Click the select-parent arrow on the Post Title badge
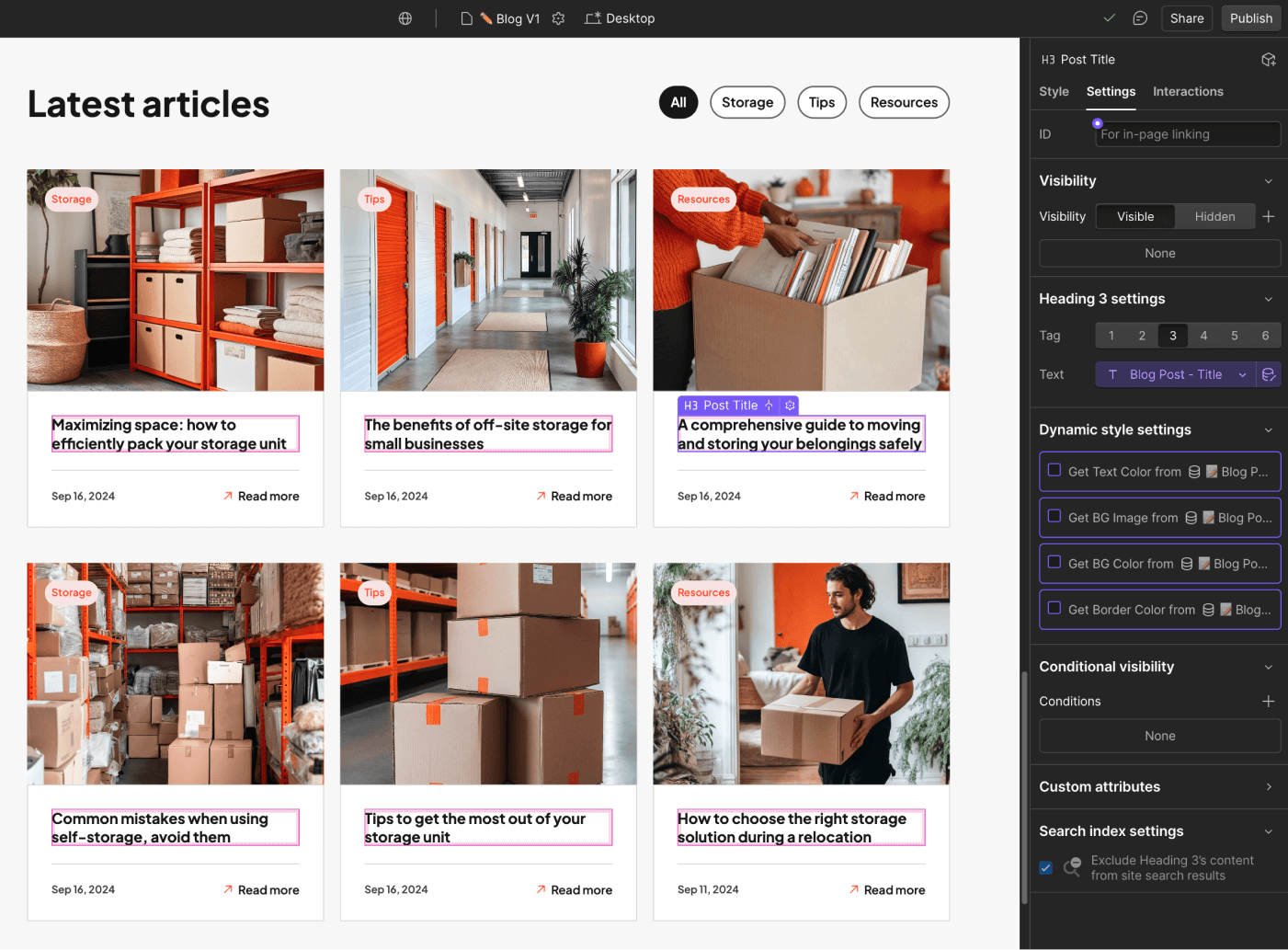This screenshot has width=1288, height=950. pos(769,406)
